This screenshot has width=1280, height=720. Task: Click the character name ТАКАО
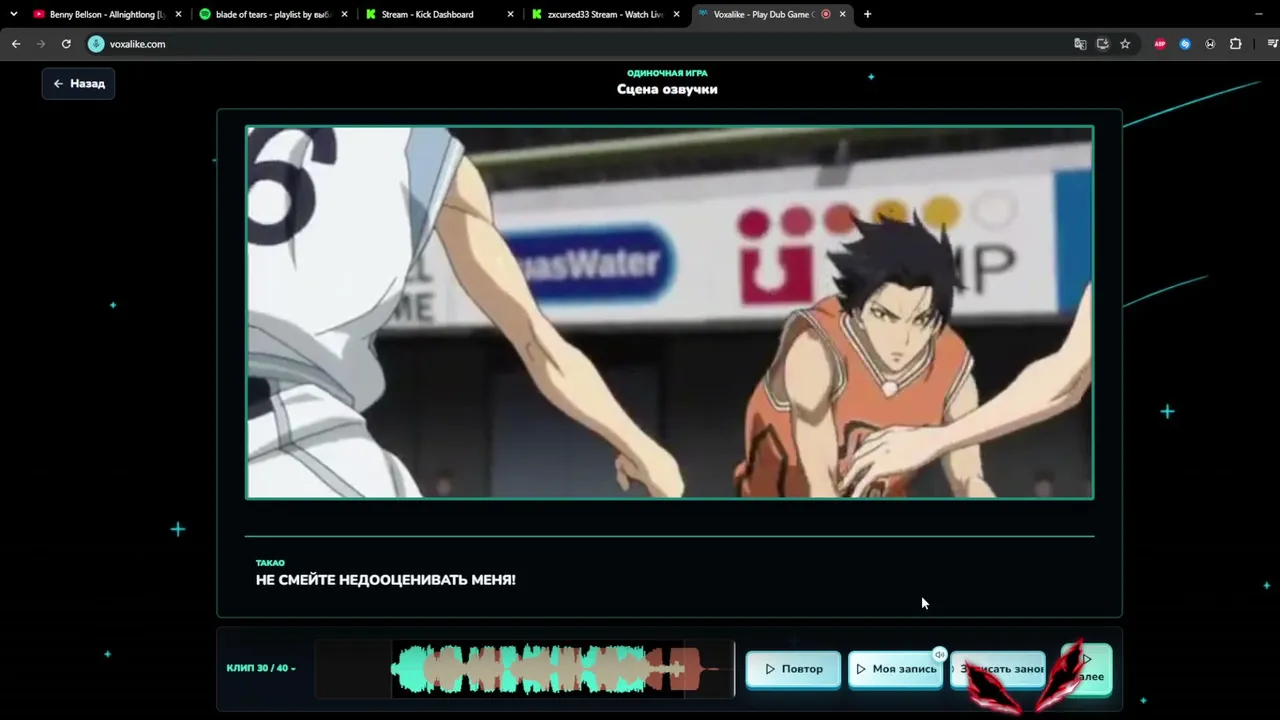tap(270, 563)
